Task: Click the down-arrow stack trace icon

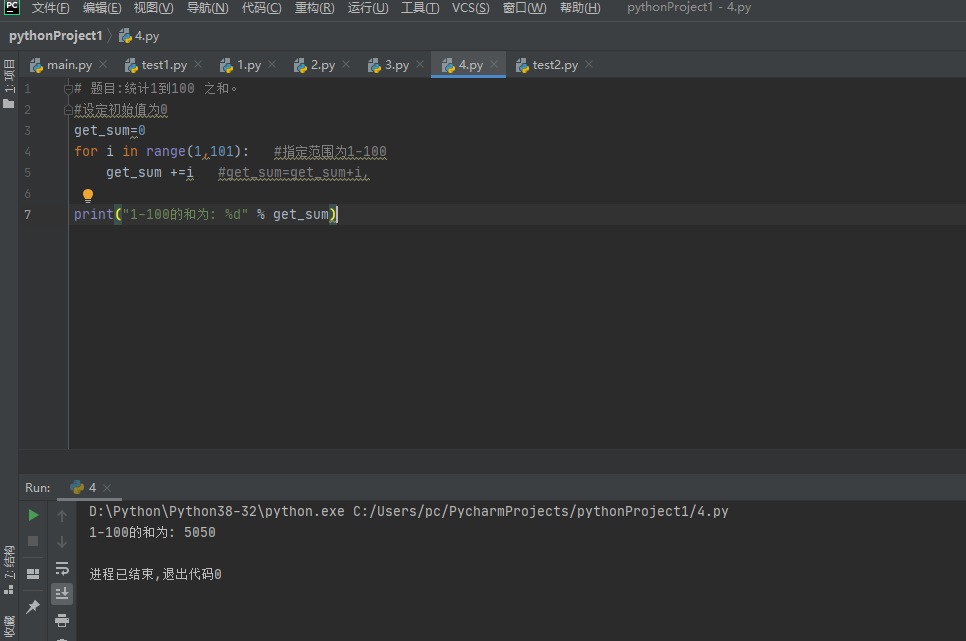Action: 62,542
